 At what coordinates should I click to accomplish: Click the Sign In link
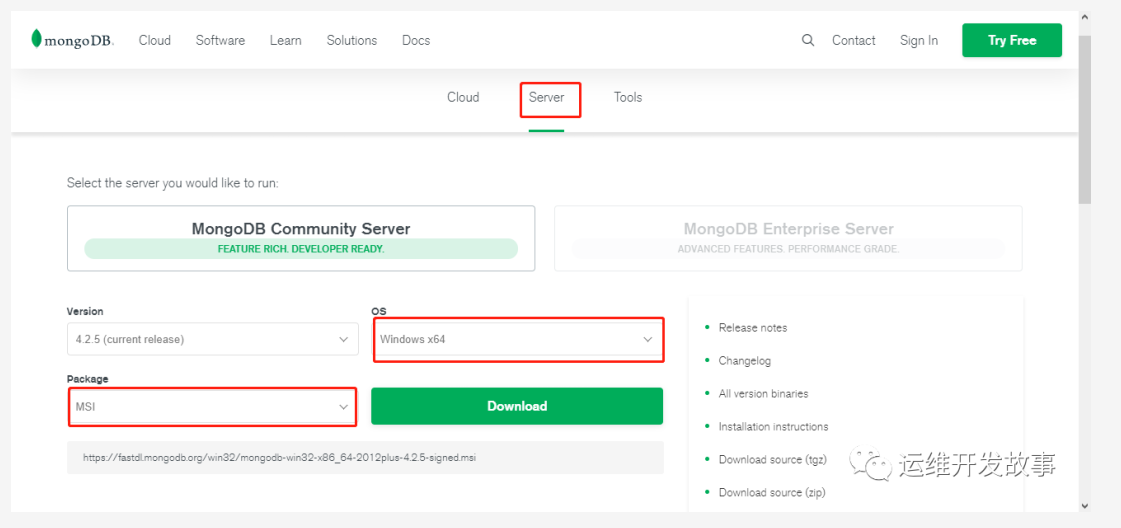point(919,40)
